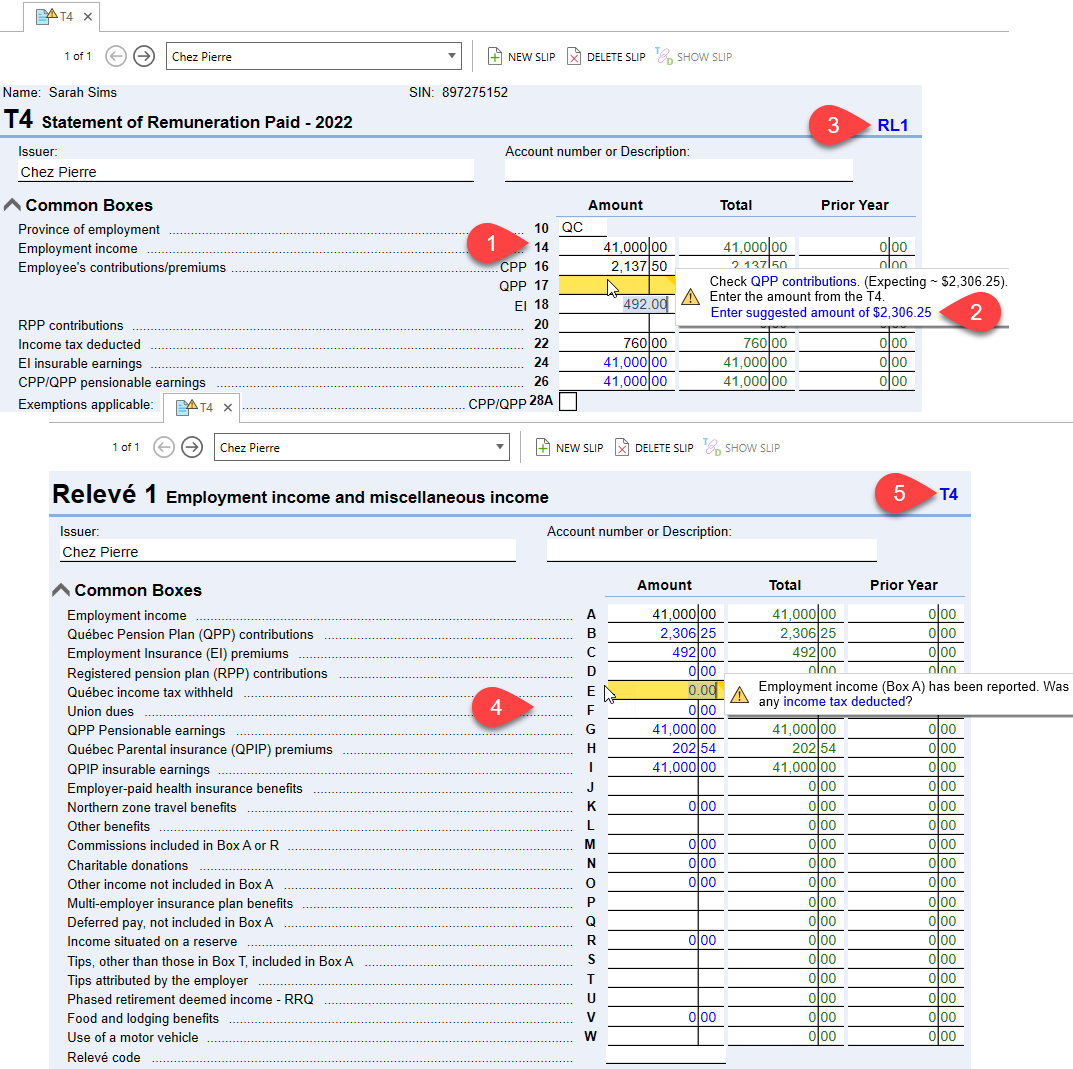Go to next slip in upper T4 toolbar
Screen dimensions: 1073x1069
(144, 56)
